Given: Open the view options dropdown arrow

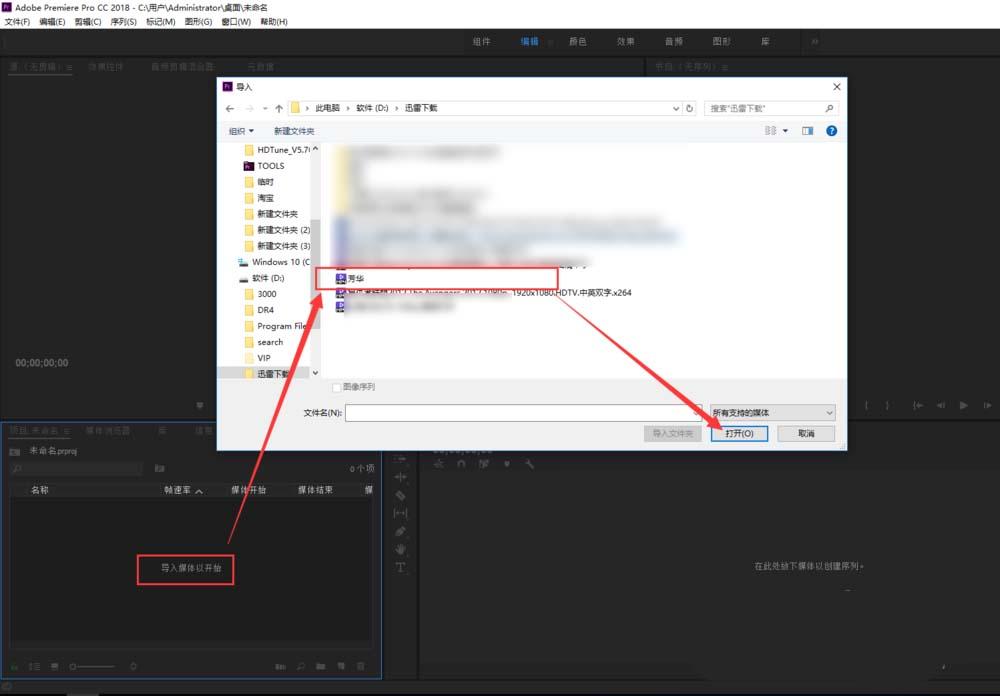Looking at the screenshot, I should click(785, 131).
